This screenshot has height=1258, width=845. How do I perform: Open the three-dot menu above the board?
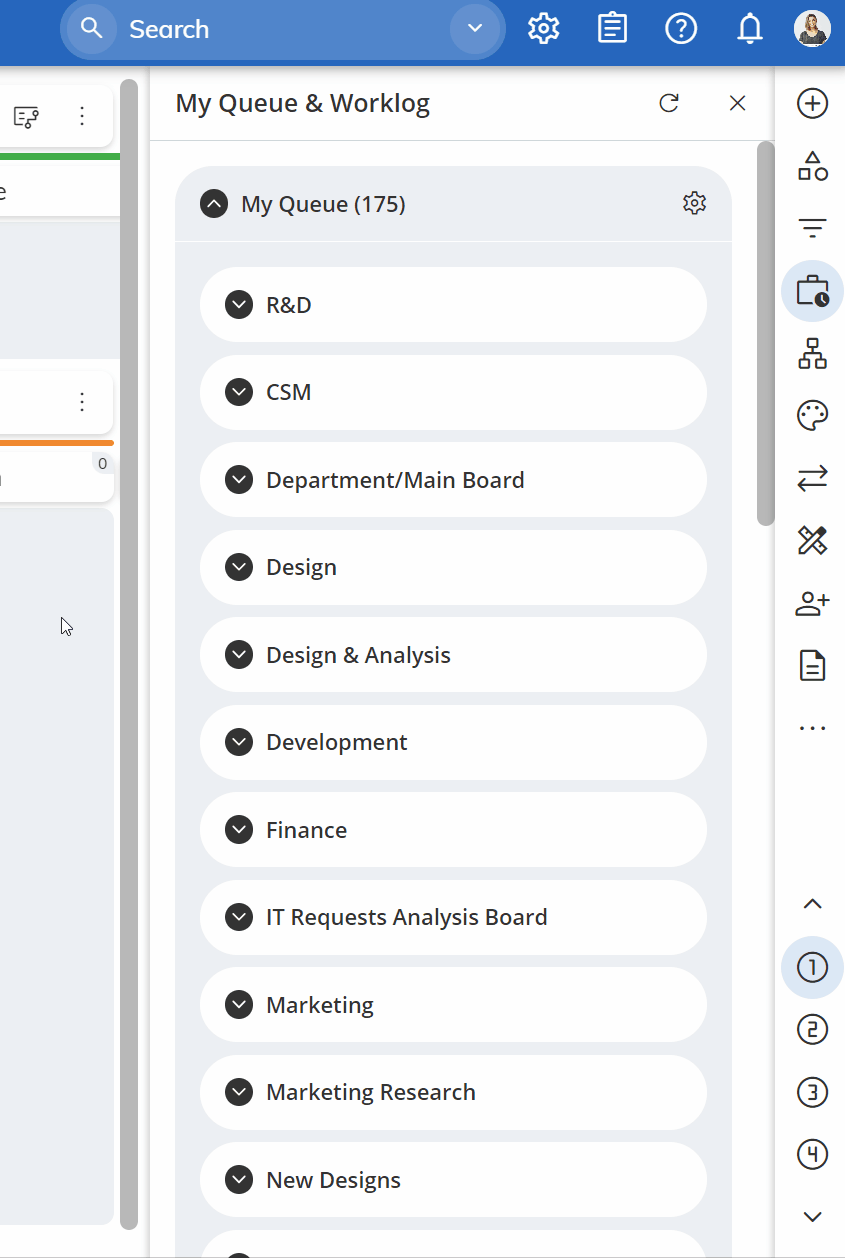(x=81, y=116)
